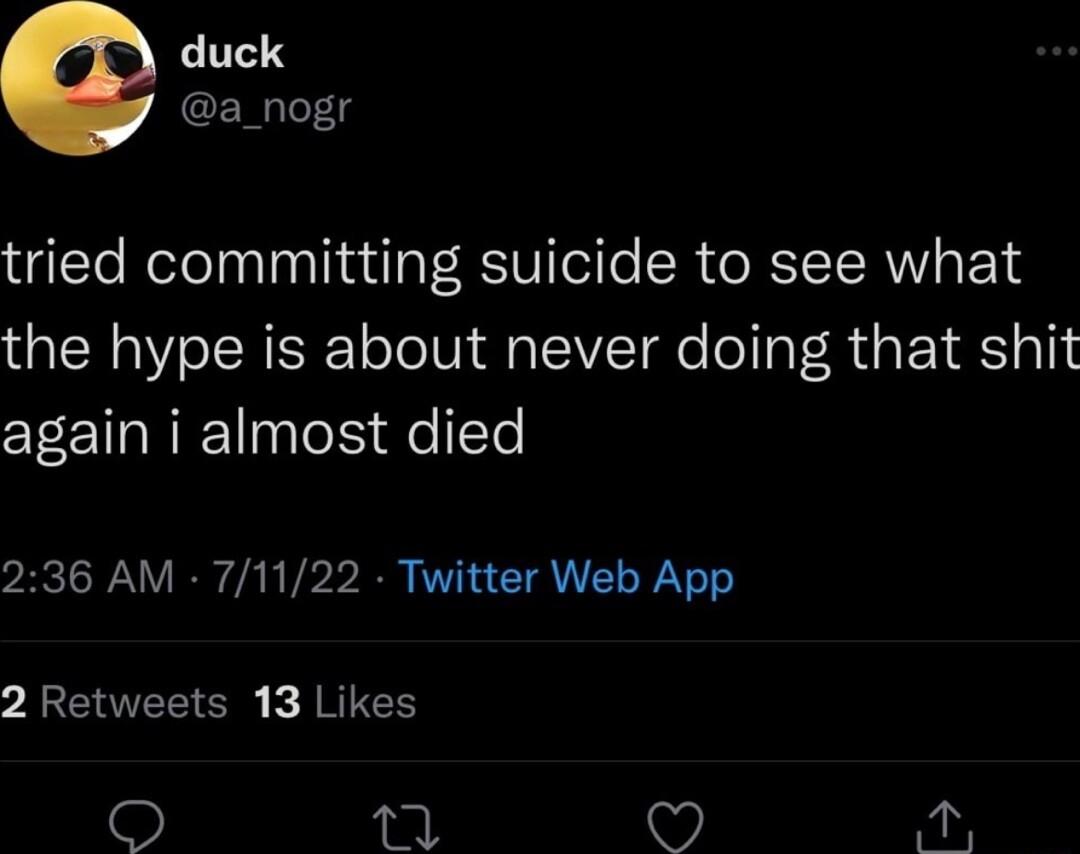This screenshot has width=1080, height=854.
Task: Open the @a_nogr profile handle
Action: (x=265, y=107)
